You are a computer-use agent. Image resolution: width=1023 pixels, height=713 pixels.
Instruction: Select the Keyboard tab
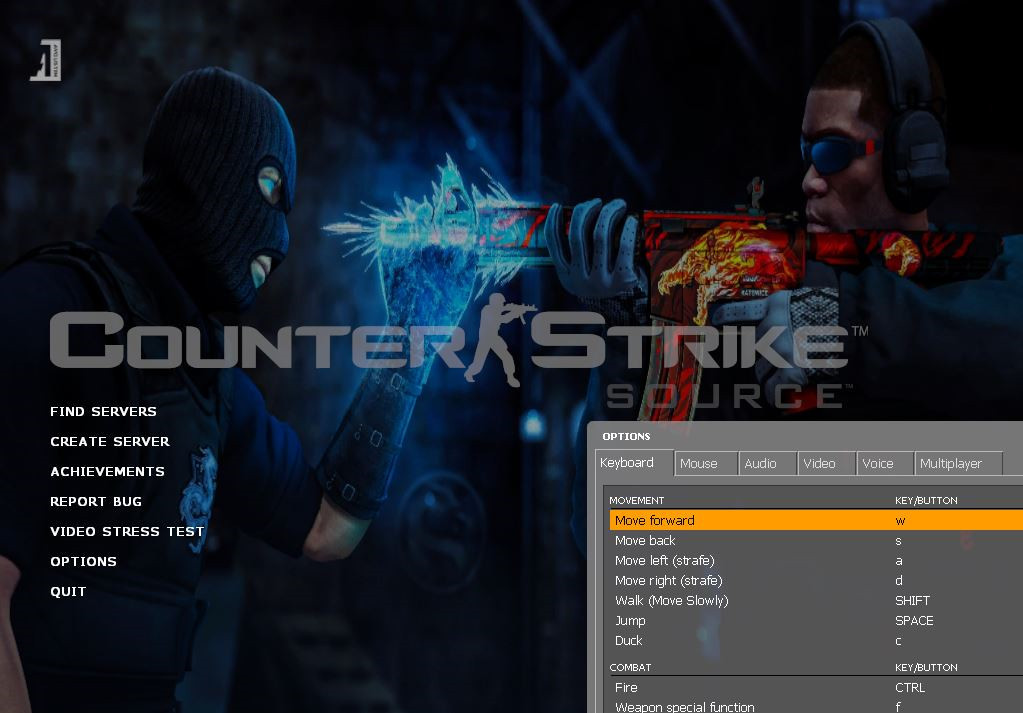(630, 462)
